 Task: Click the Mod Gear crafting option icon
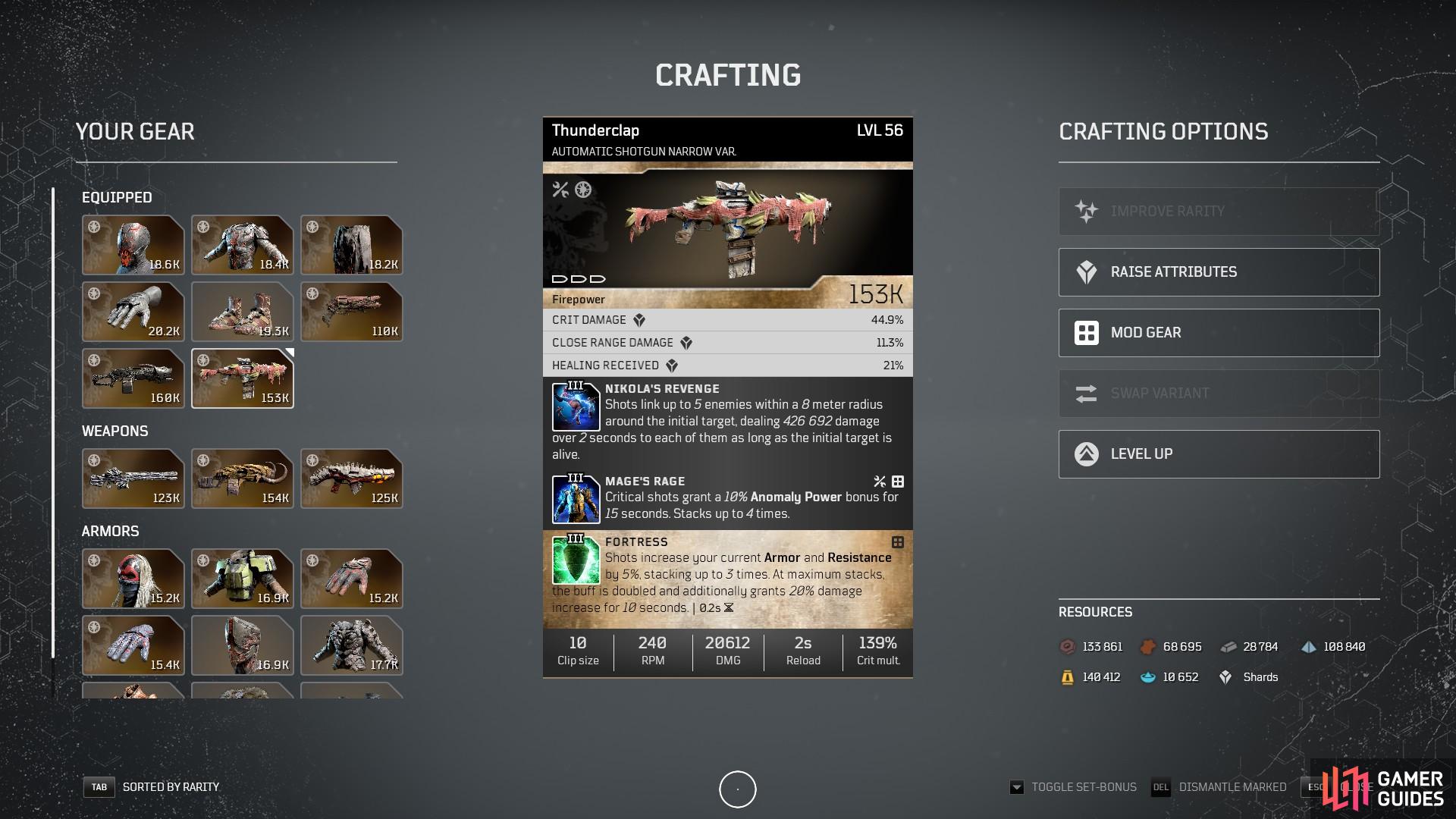click(1086, 332)
